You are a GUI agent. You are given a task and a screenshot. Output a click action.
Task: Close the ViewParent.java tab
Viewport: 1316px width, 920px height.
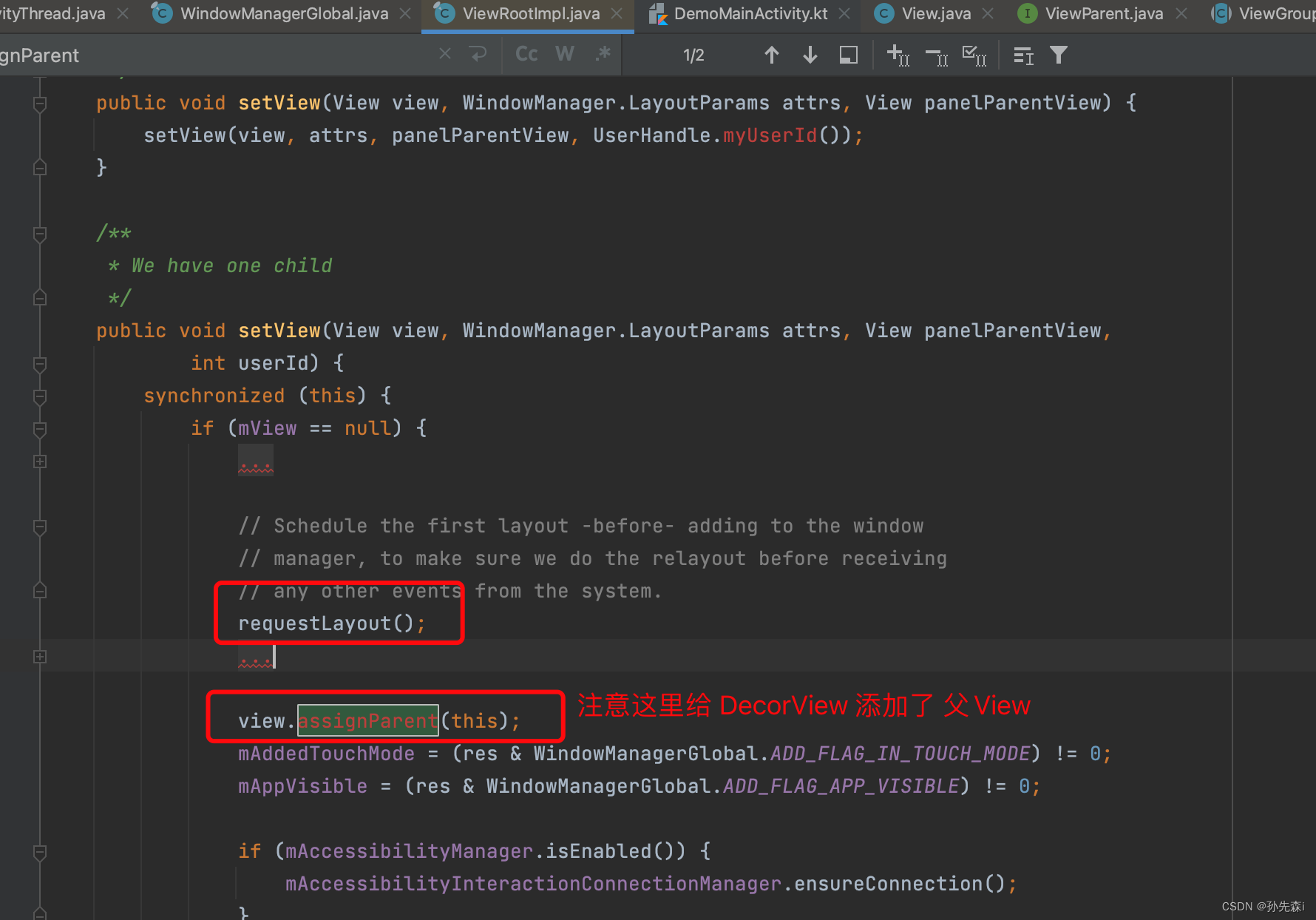pyautogui.click(x=1181, y=13)
